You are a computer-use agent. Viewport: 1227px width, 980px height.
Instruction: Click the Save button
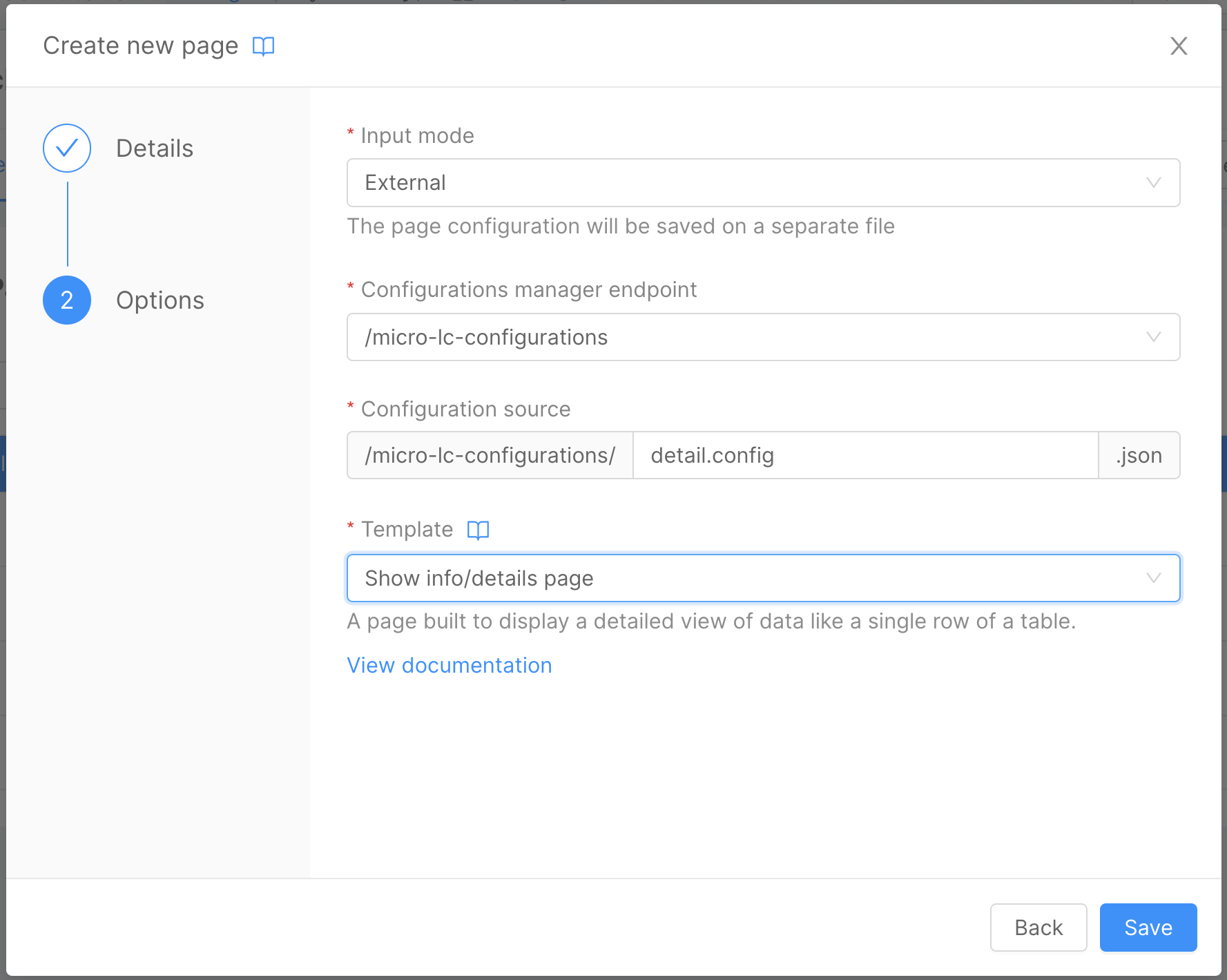1148,928
